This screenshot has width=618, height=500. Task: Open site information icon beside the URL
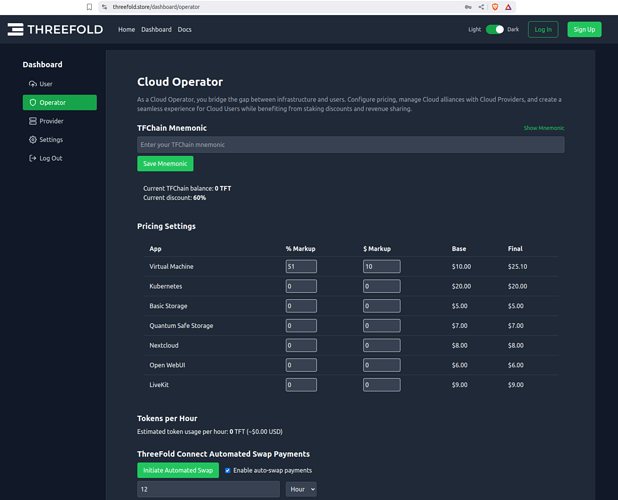(x=104, y=6)
